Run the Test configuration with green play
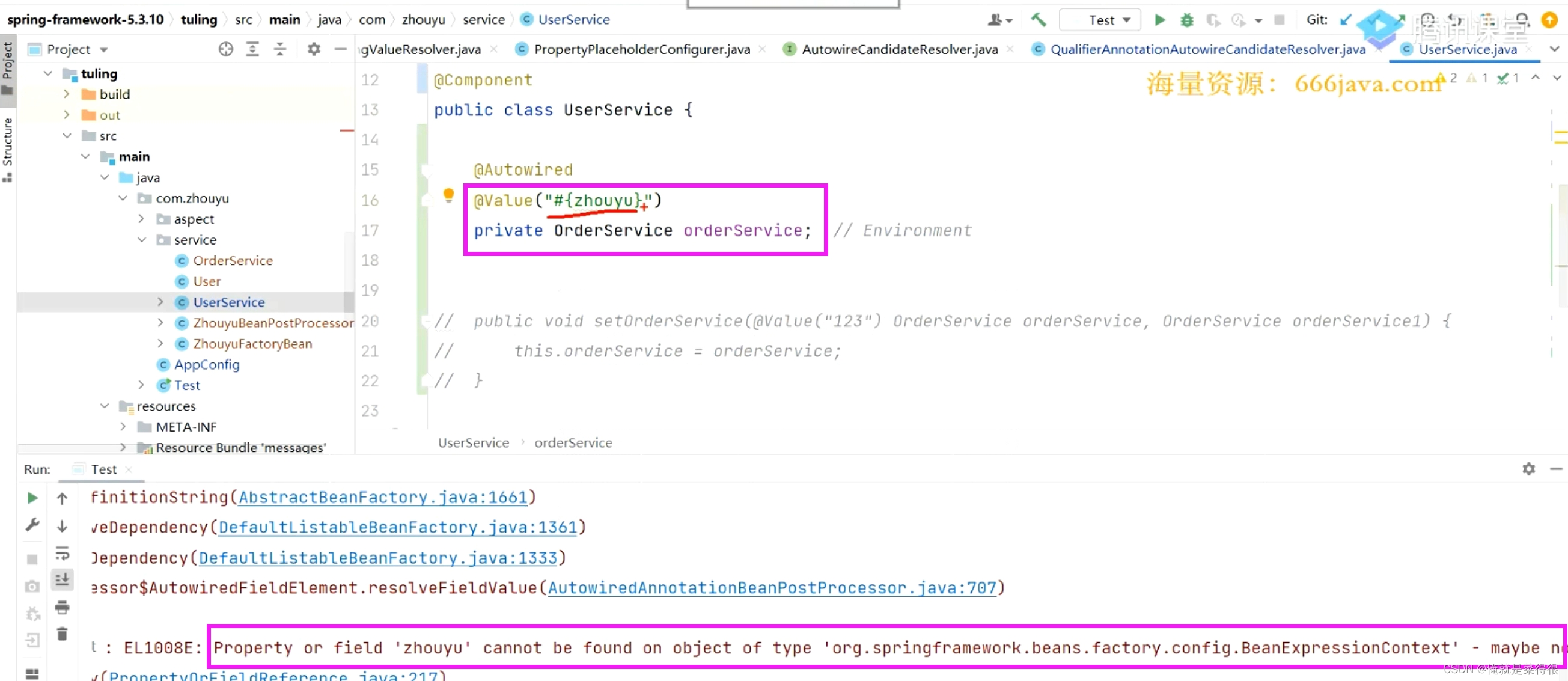The image size is (1568, 681). 1159,20
